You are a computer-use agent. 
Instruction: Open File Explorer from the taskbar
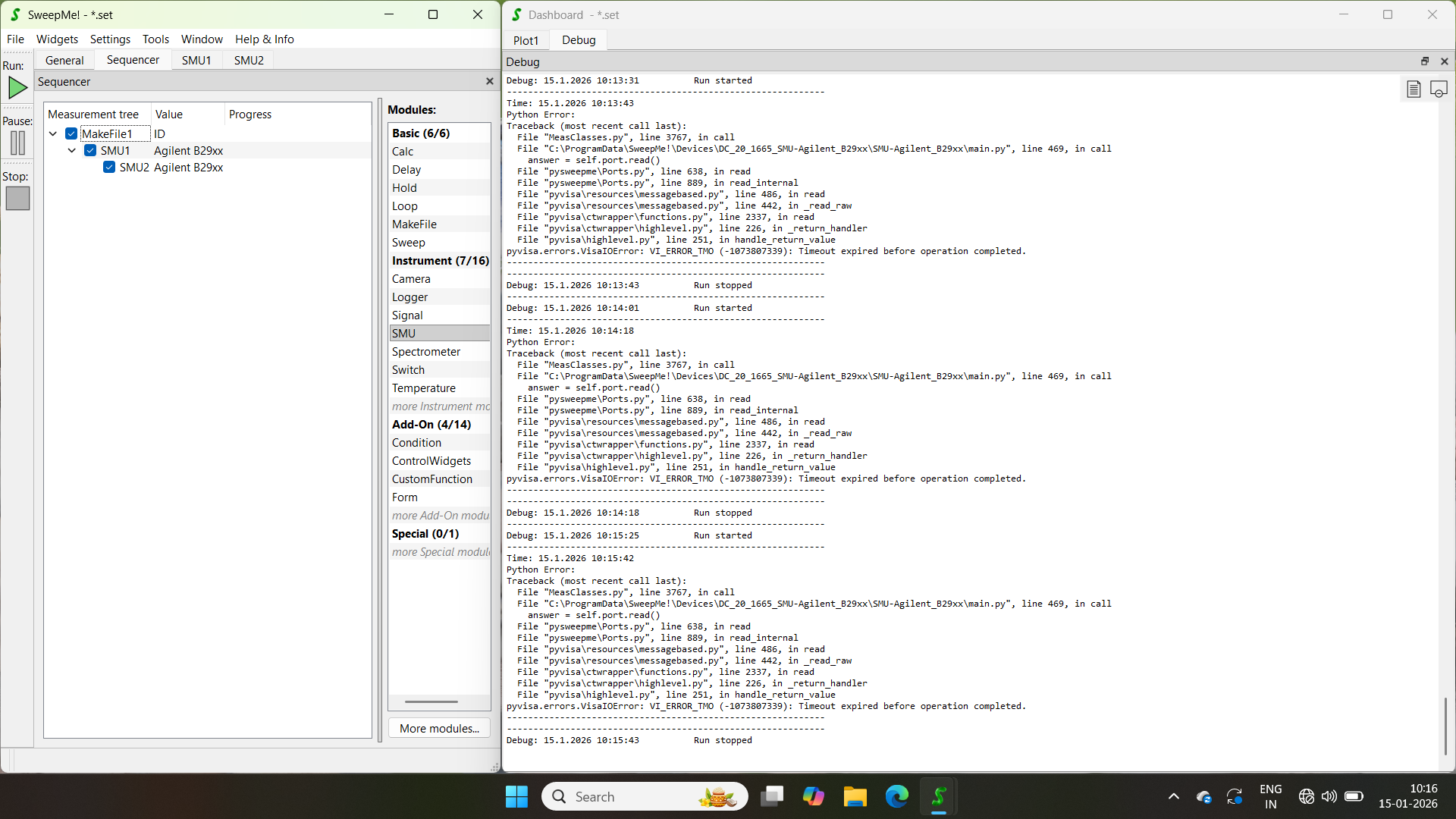pyautogui.click(x=855, y=796)
